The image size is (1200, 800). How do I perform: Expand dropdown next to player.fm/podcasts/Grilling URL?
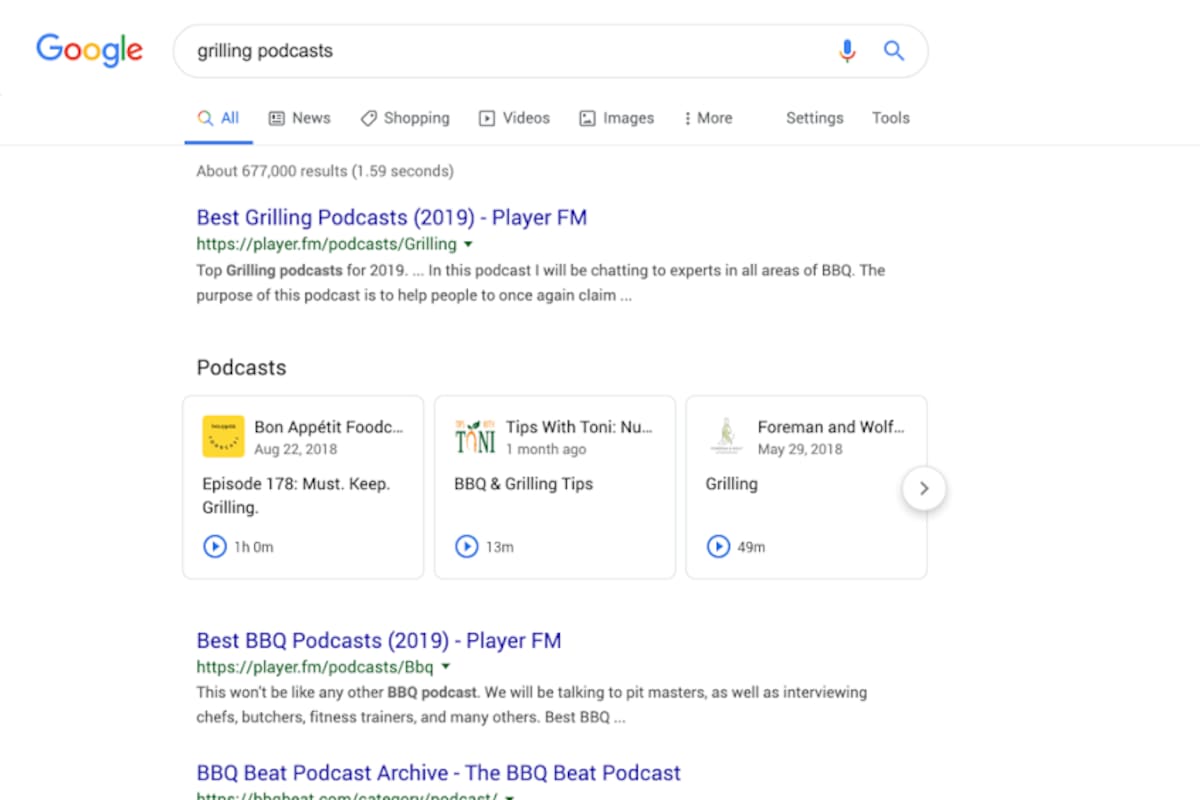[x=469, y=244]
